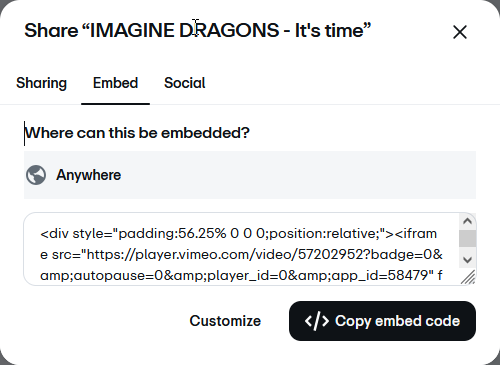Switch to the Social tab
500x365 pixels.
185,83
